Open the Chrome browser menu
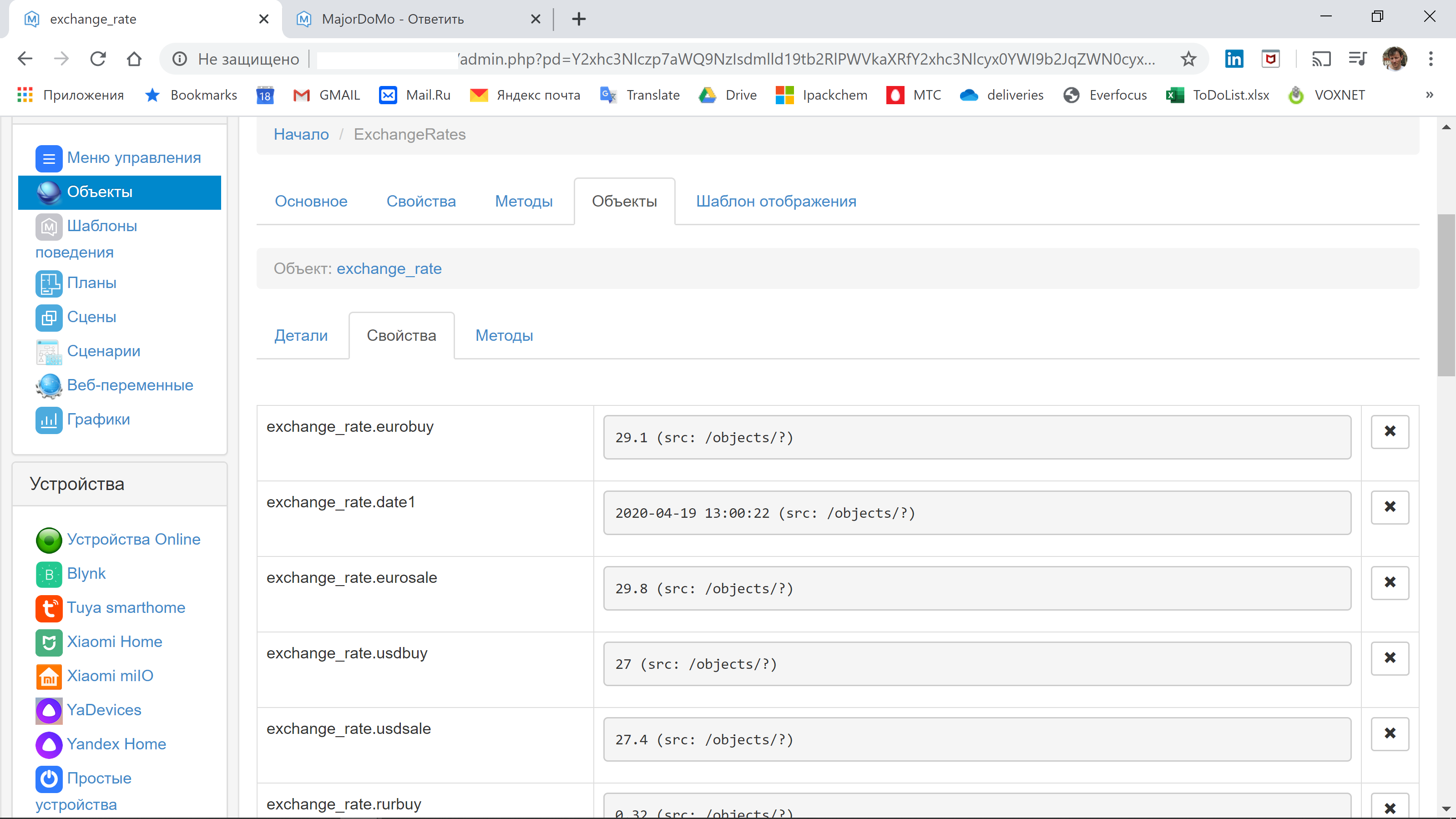Viewport: 1456px width, 819px height. pyautogui.click(x=1431, y=59)
